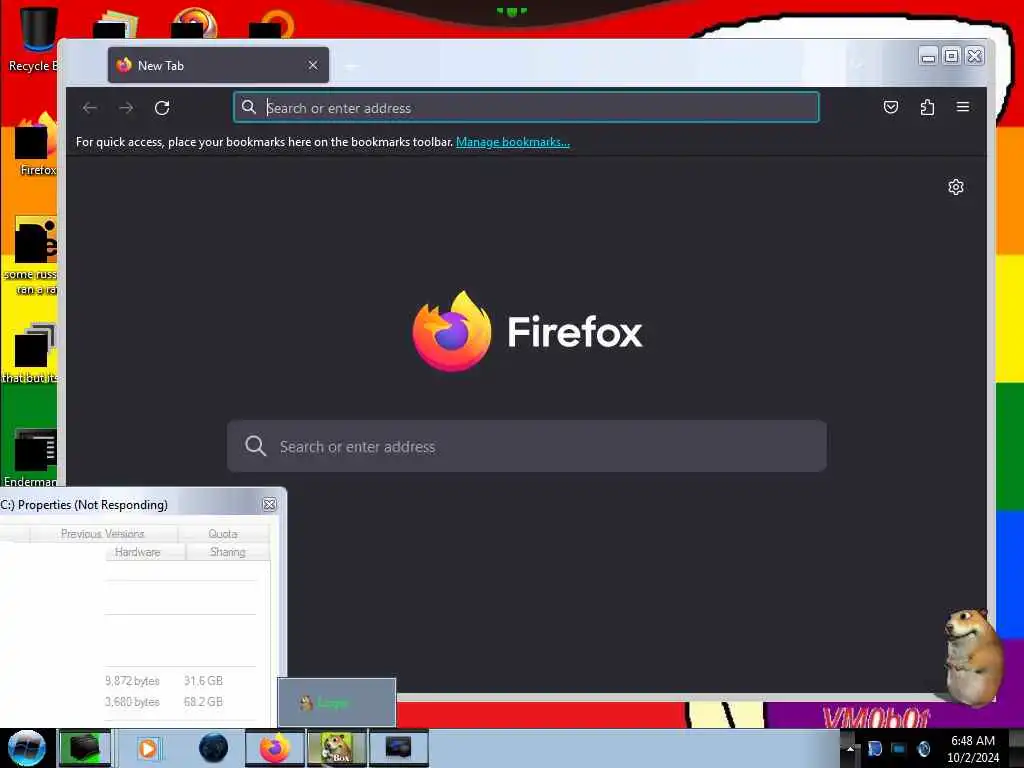Click the magnifier icon in the address bar
Image resolution: width=1024 pixels, height=768 pixels.
249,107
